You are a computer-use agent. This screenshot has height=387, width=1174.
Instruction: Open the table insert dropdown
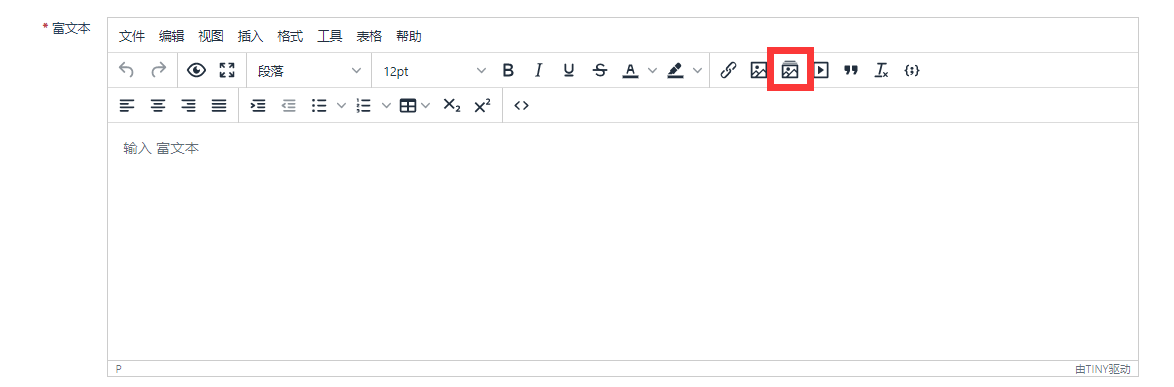[x=415, y=106]
